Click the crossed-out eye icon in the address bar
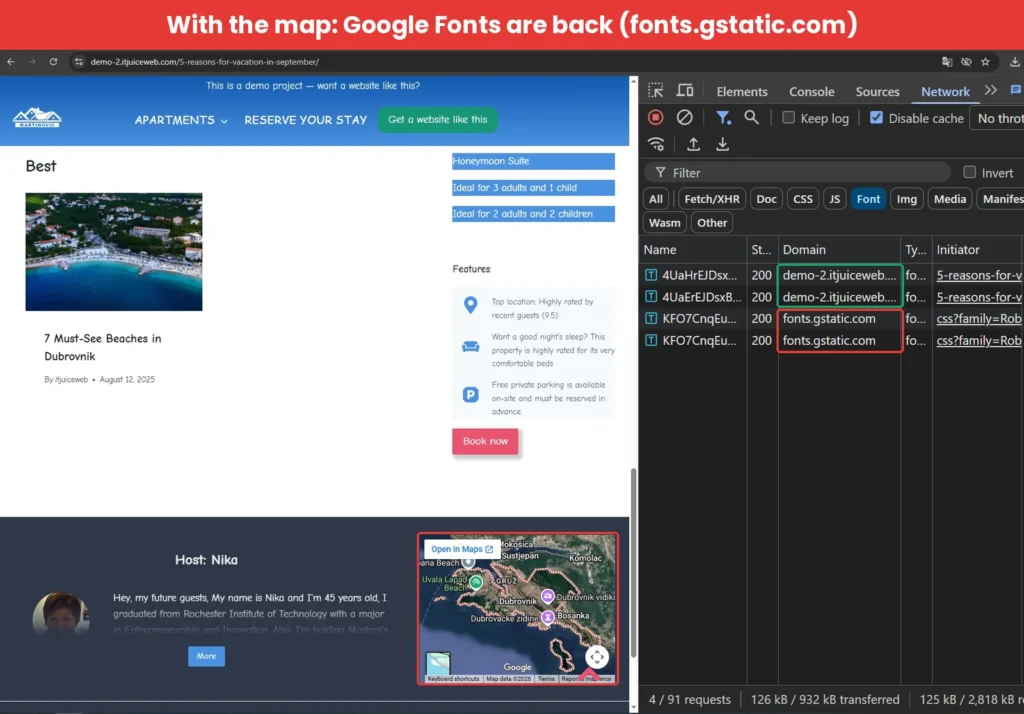 click(x=966, y=61)
